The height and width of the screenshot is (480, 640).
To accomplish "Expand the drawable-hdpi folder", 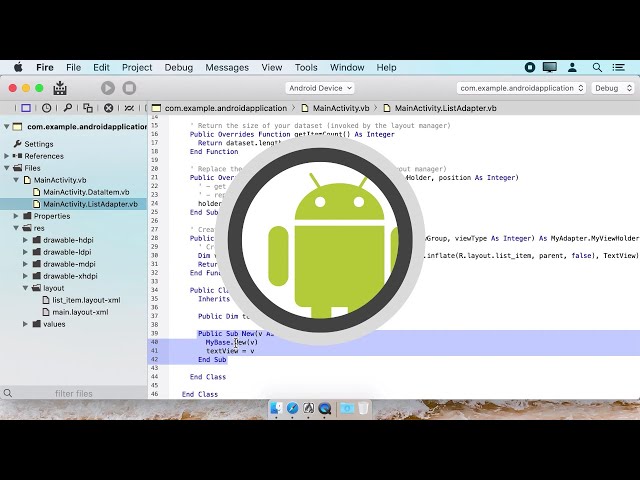I will point(25,240).
